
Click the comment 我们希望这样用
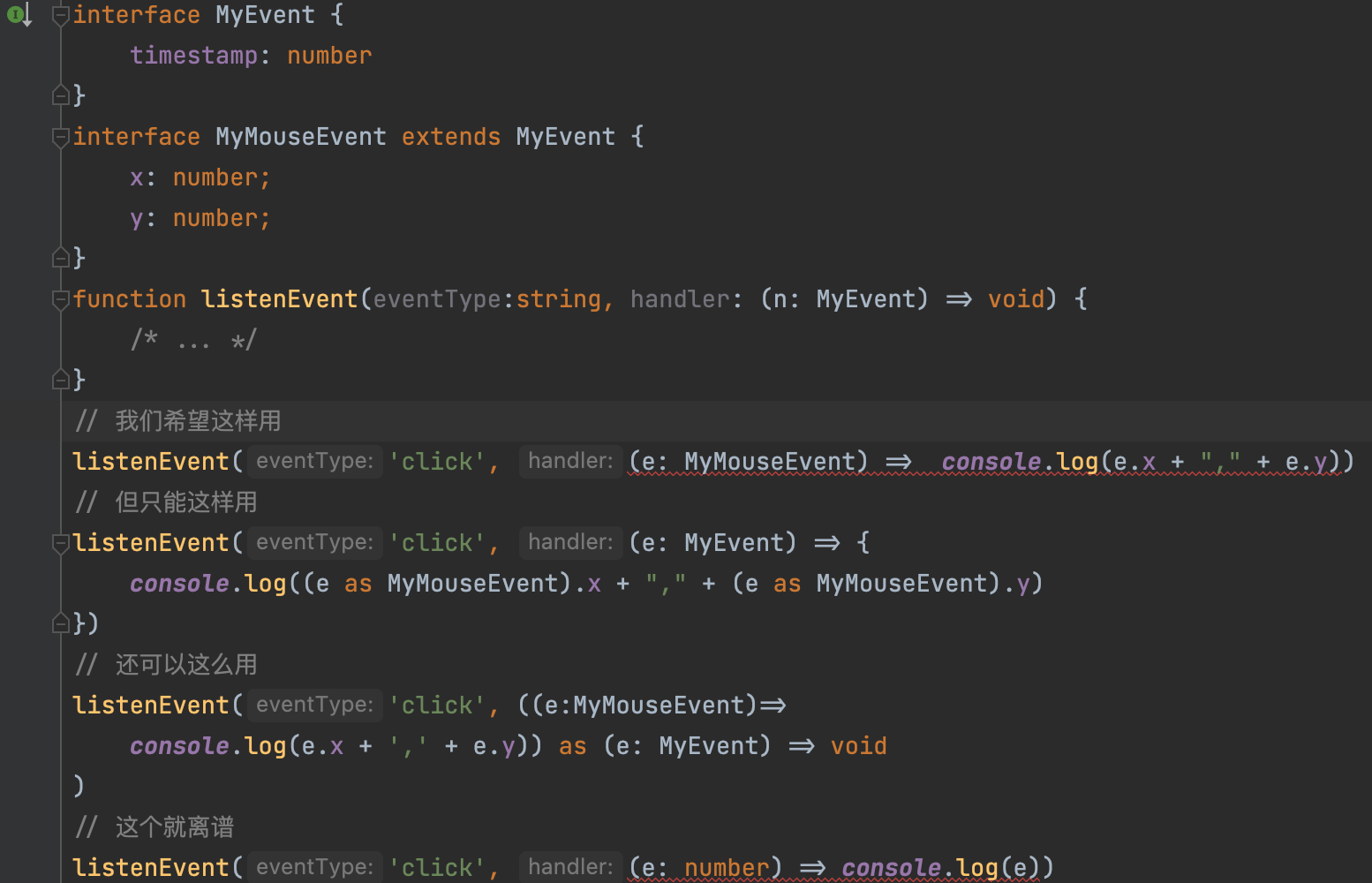[x=179, y=421]
